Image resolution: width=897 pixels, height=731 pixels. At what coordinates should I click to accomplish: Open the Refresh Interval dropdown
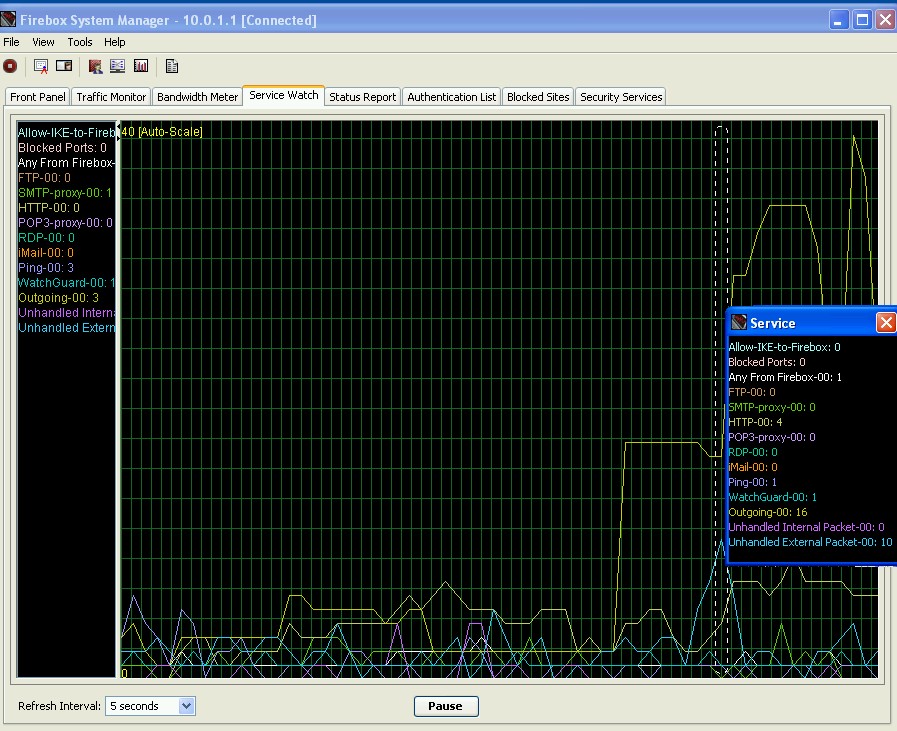coord(186,706)
